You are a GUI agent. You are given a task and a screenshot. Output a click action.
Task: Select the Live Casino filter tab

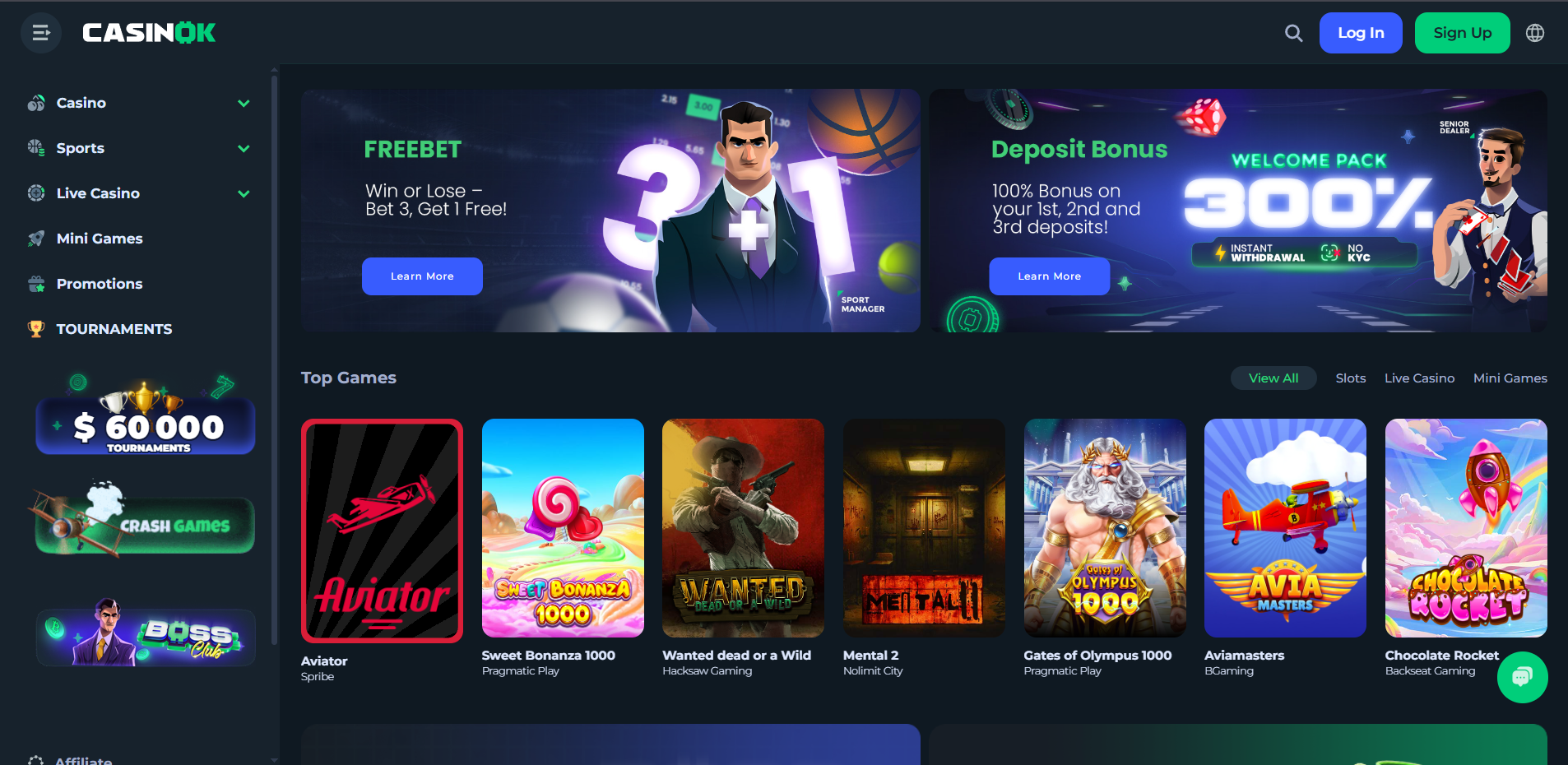1419,378
